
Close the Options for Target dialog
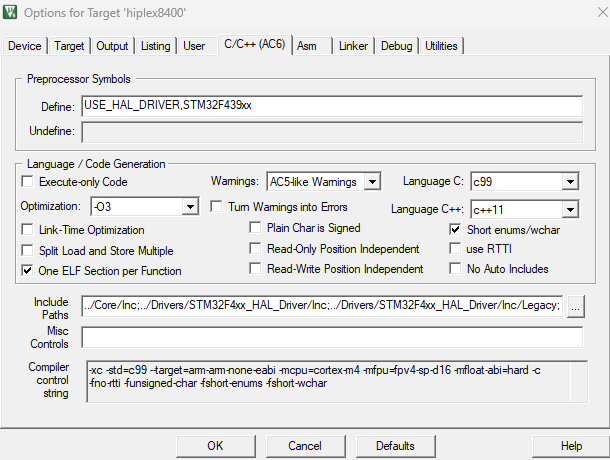point(603,12)
